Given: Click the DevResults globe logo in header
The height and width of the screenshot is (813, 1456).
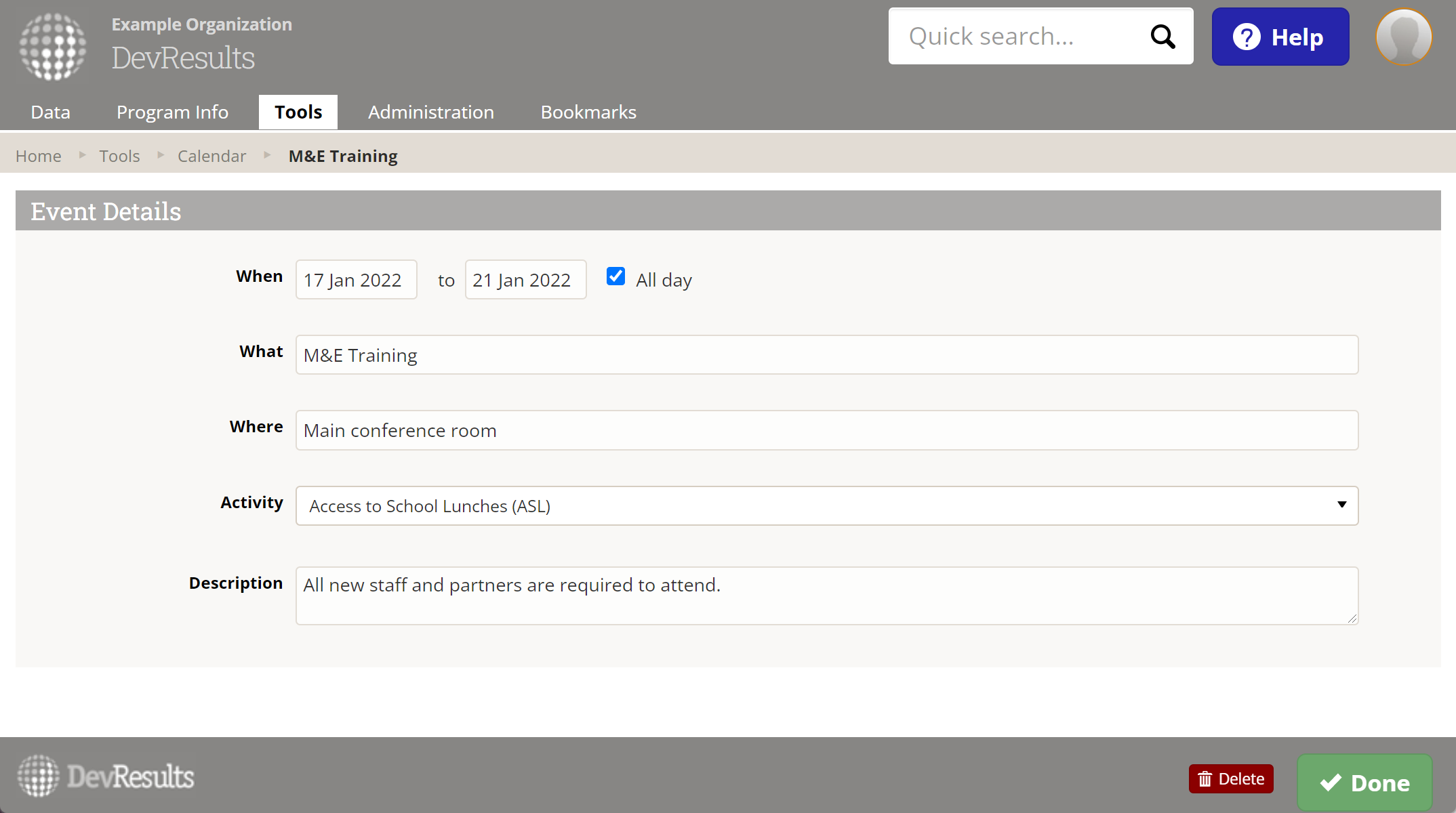Looking at the screenshot, I should pos(53,46).
